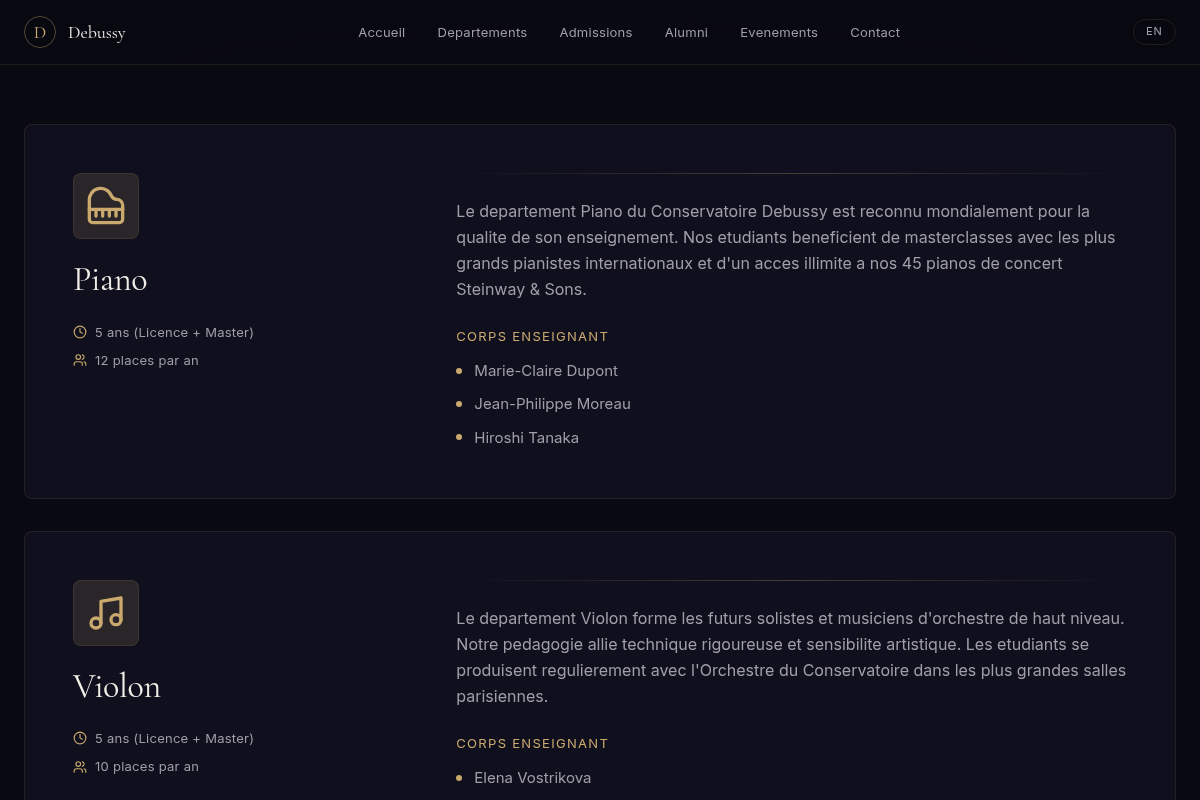Click the Violon department music note icon
Viewport: 1200px width, 800px height.
tap(106, 613)
